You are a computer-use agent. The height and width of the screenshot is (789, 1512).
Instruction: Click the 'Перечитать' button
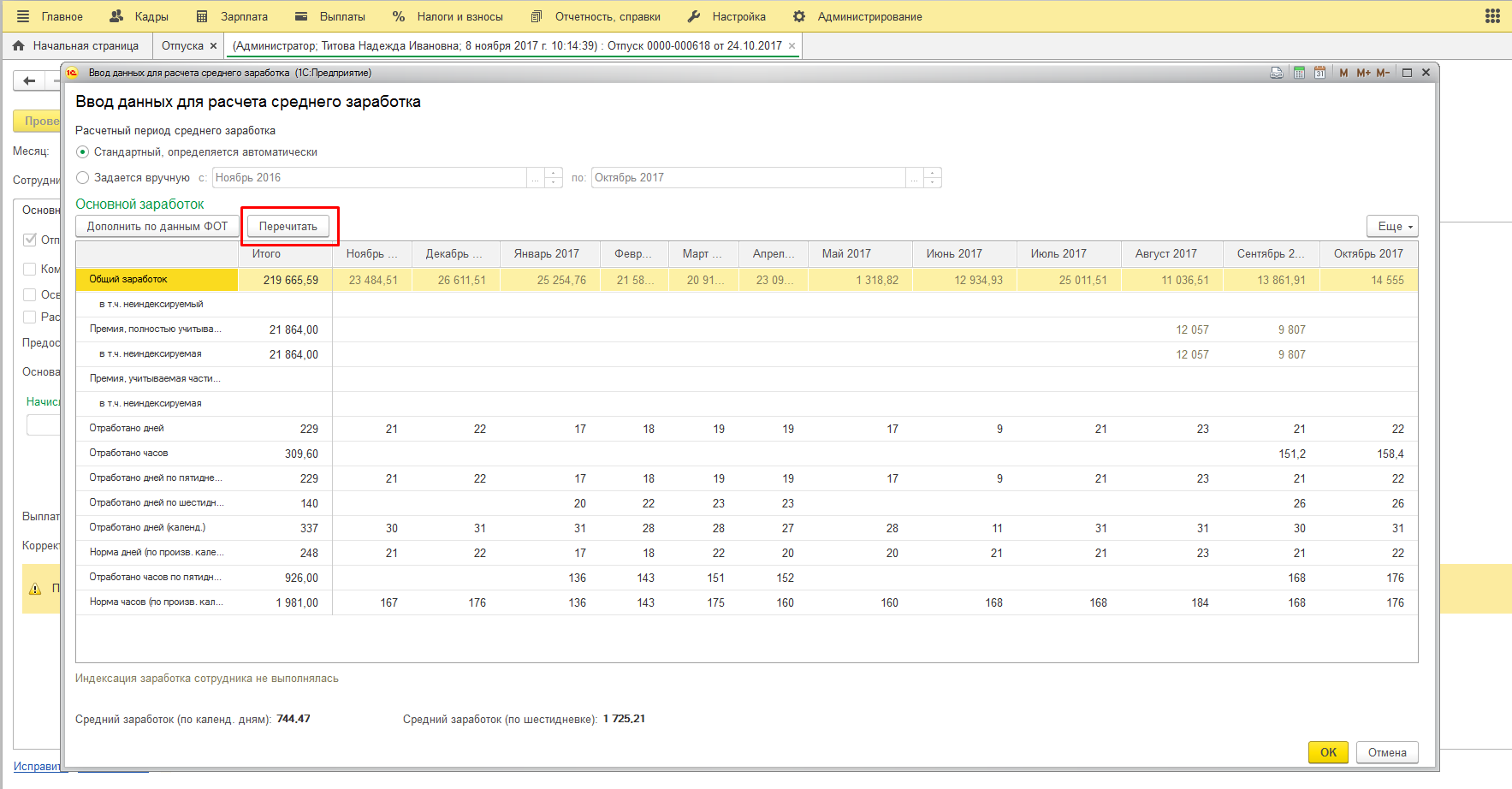click(288, 227)
